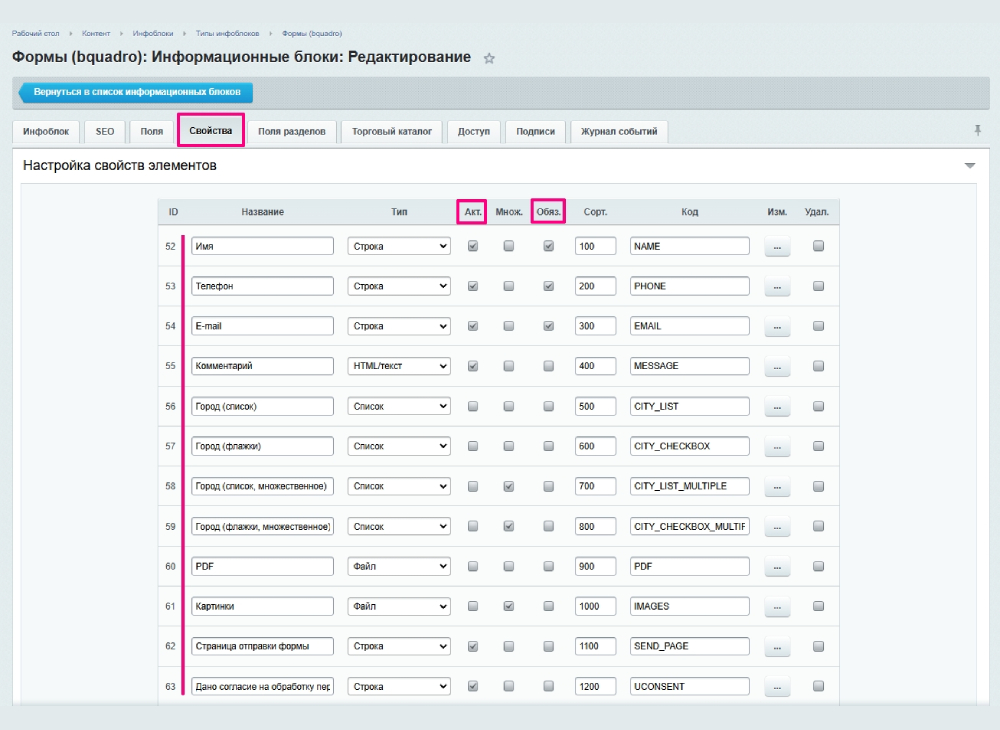Open edit dialog for IMAGES property
This screenshot has height=730, width=1000.
(777, 606)
